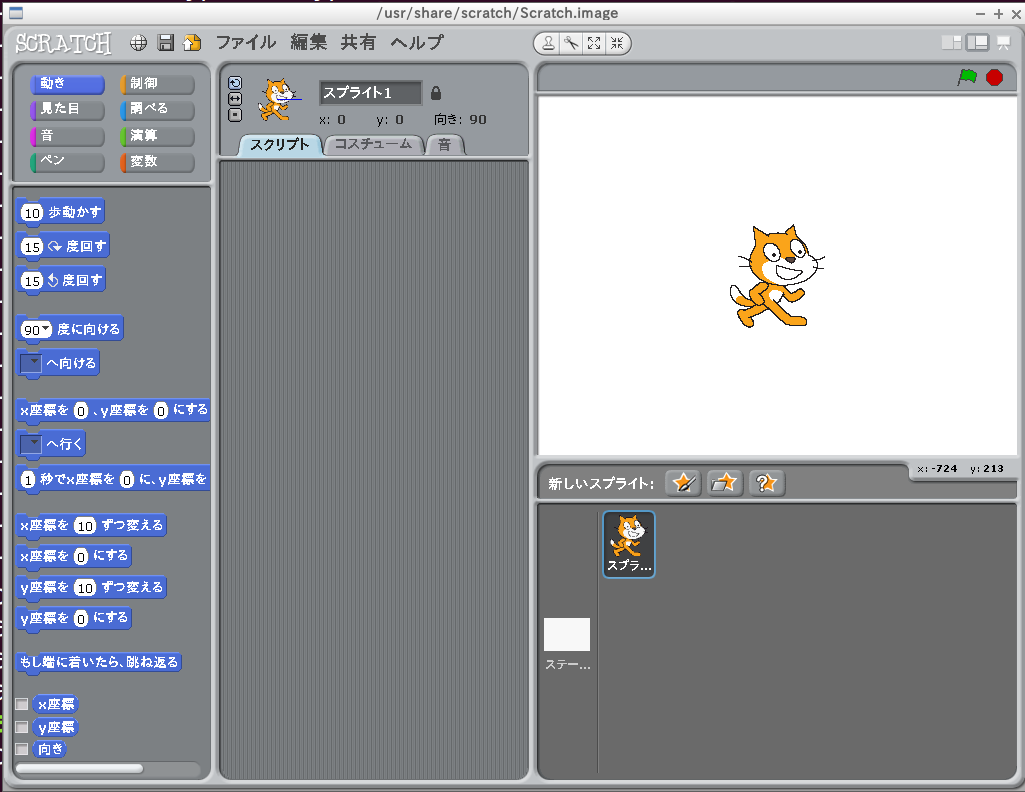Screen dimensions: 1025x792
Task: Click the red stop sign button
Action: pos(994,77)
